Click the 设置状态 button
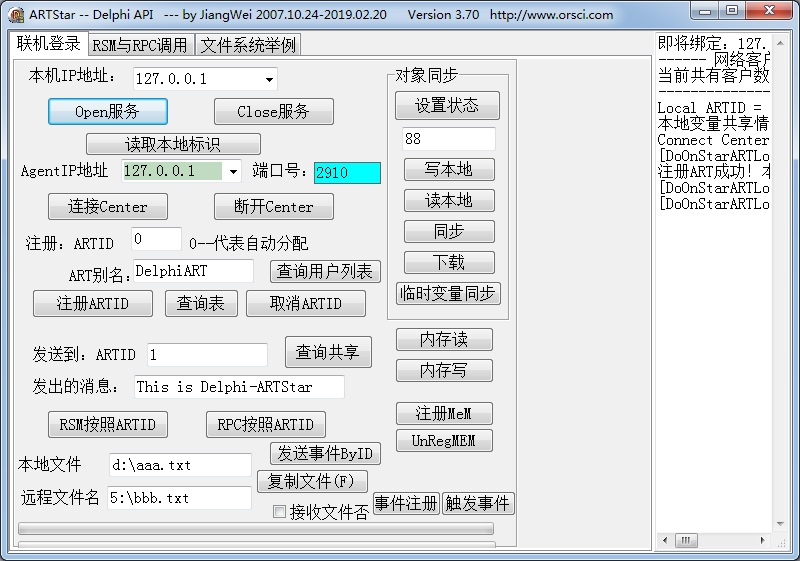800x561 pixels. pyautogui.click(x=447, y=106)
